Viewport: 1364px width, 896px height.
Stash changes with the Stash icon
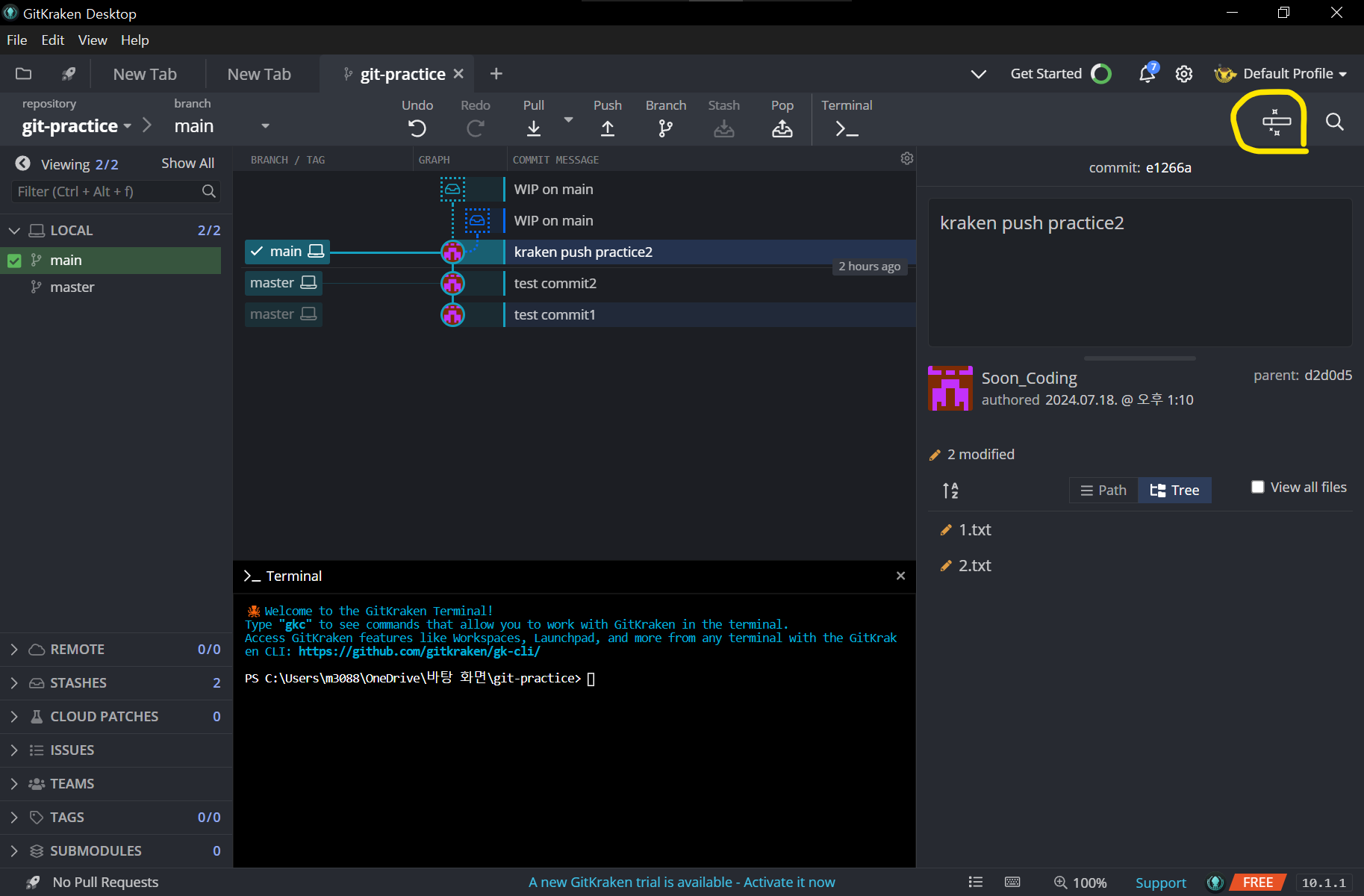[x=724, y=128]
